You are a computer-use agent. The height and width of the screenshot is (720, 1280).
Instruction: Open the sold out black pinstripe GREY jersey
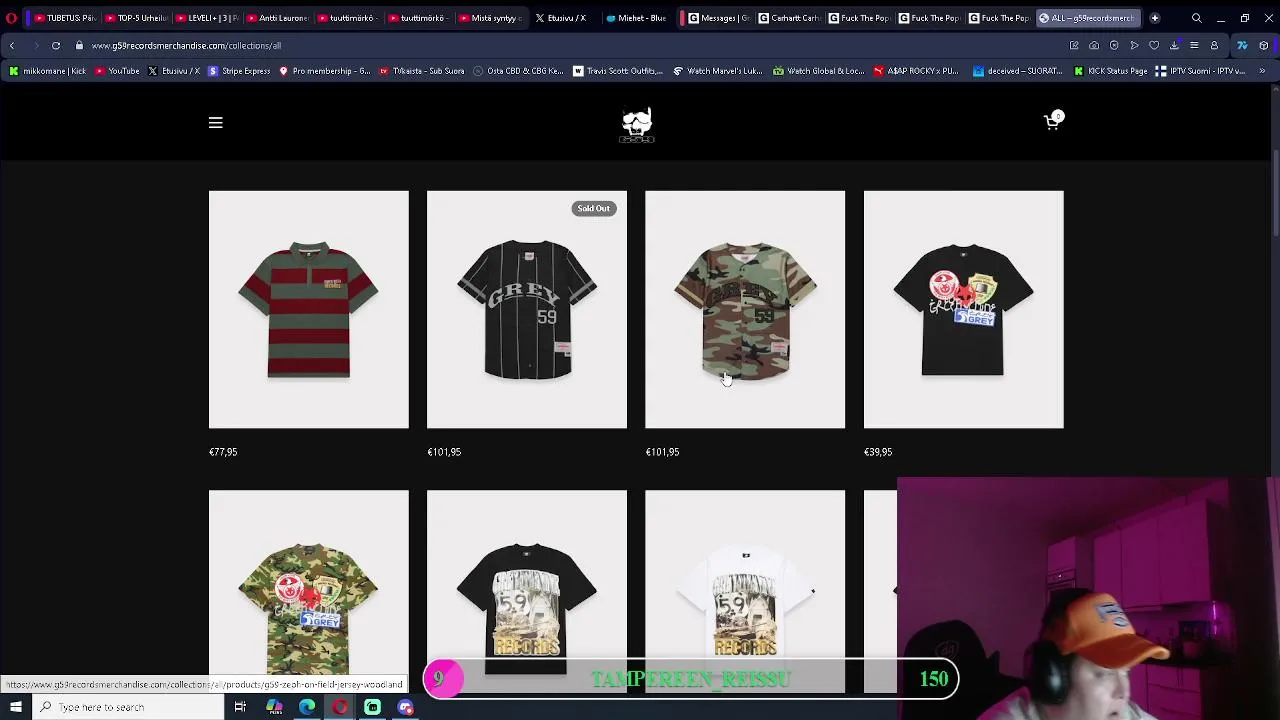coord(527,310)
